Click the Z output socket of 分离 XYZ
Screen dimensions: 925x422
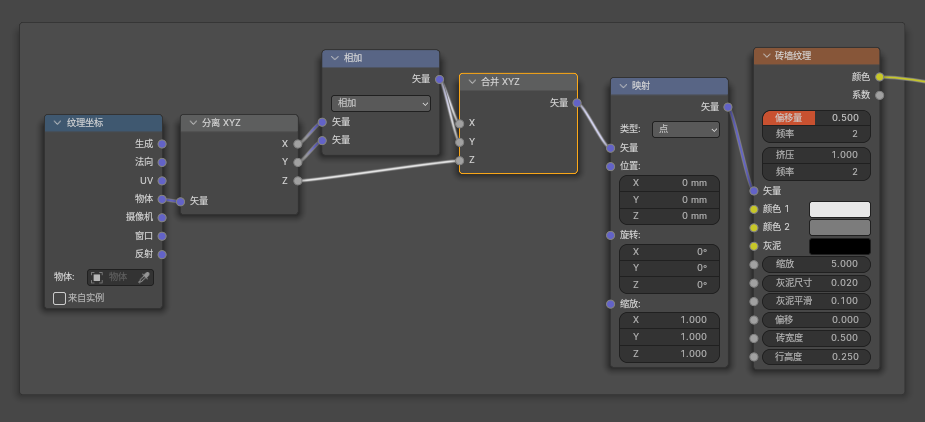[298, 180]
